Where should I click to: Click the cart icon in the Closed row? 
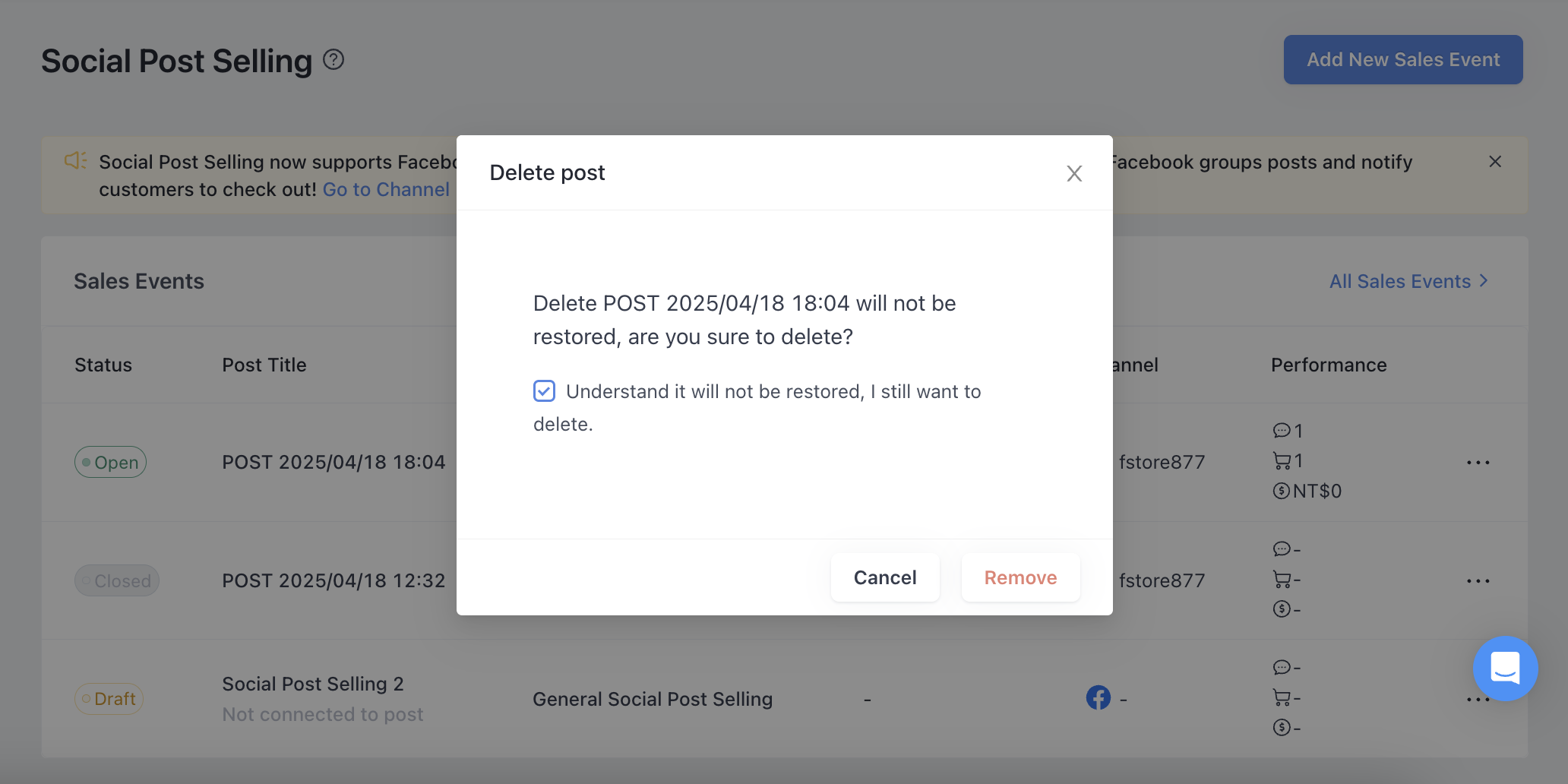[x=1282, y=580]
